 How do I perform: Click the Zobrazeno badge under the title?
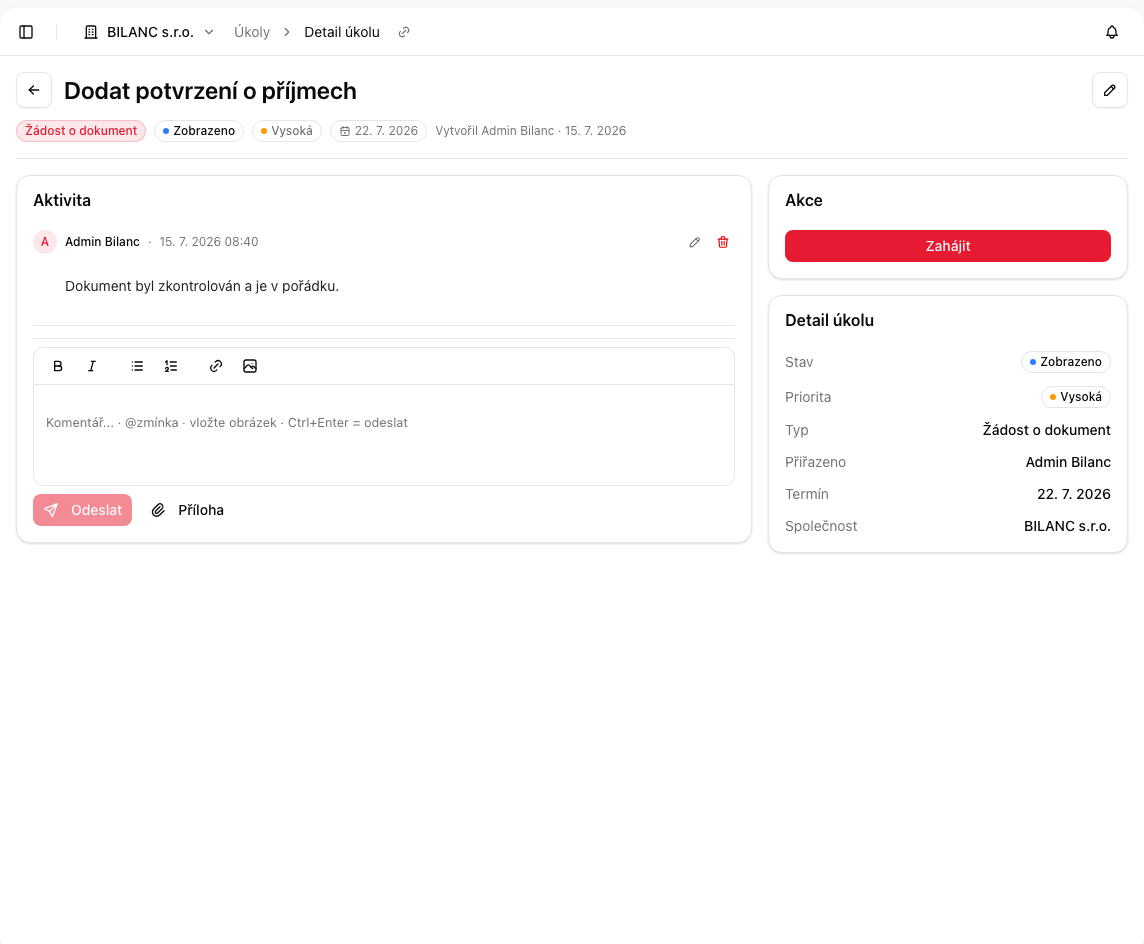[198, 131]
